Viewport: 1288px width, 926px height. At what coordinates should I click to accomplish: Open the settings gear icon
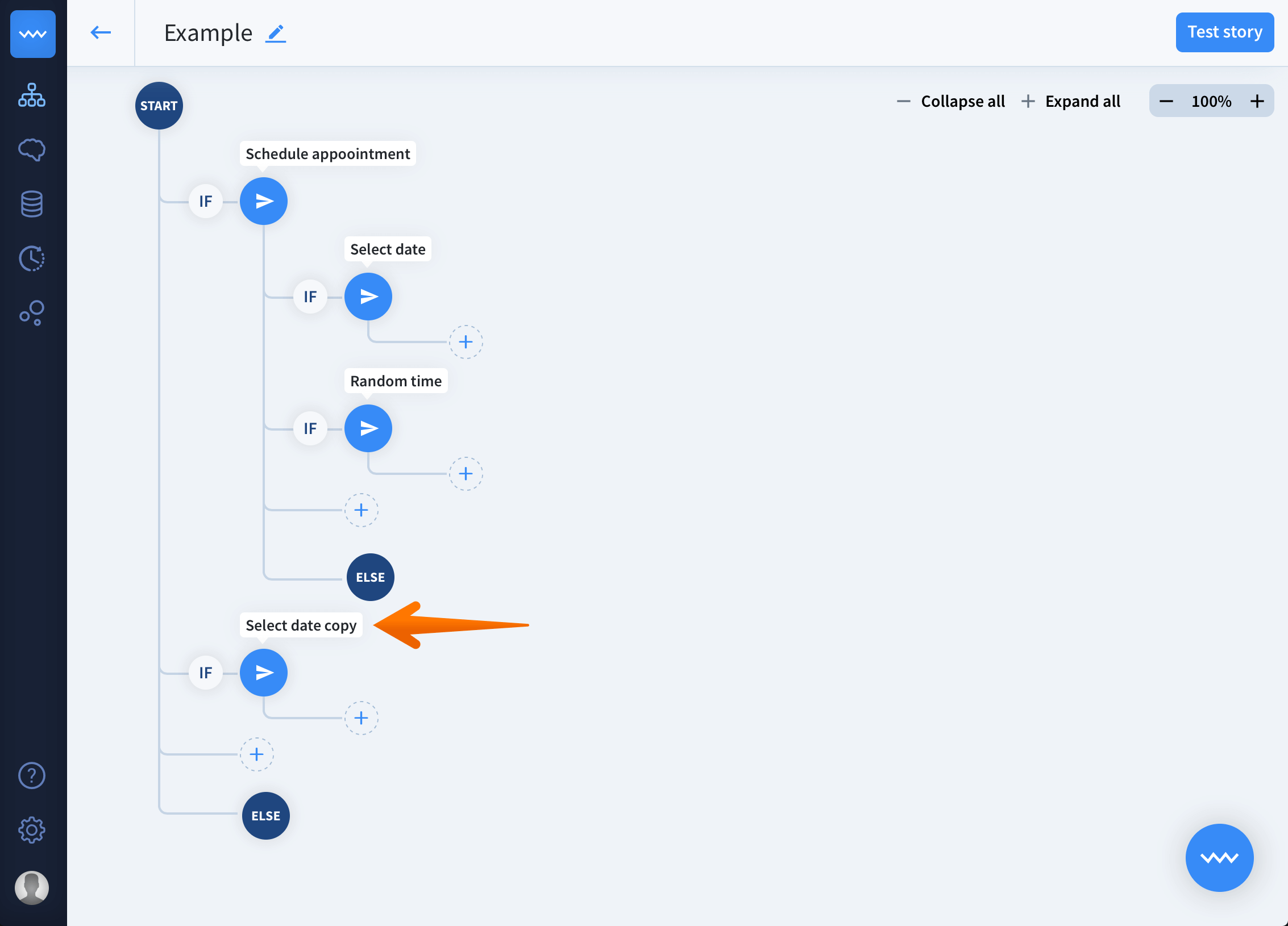tap(32, 830)
